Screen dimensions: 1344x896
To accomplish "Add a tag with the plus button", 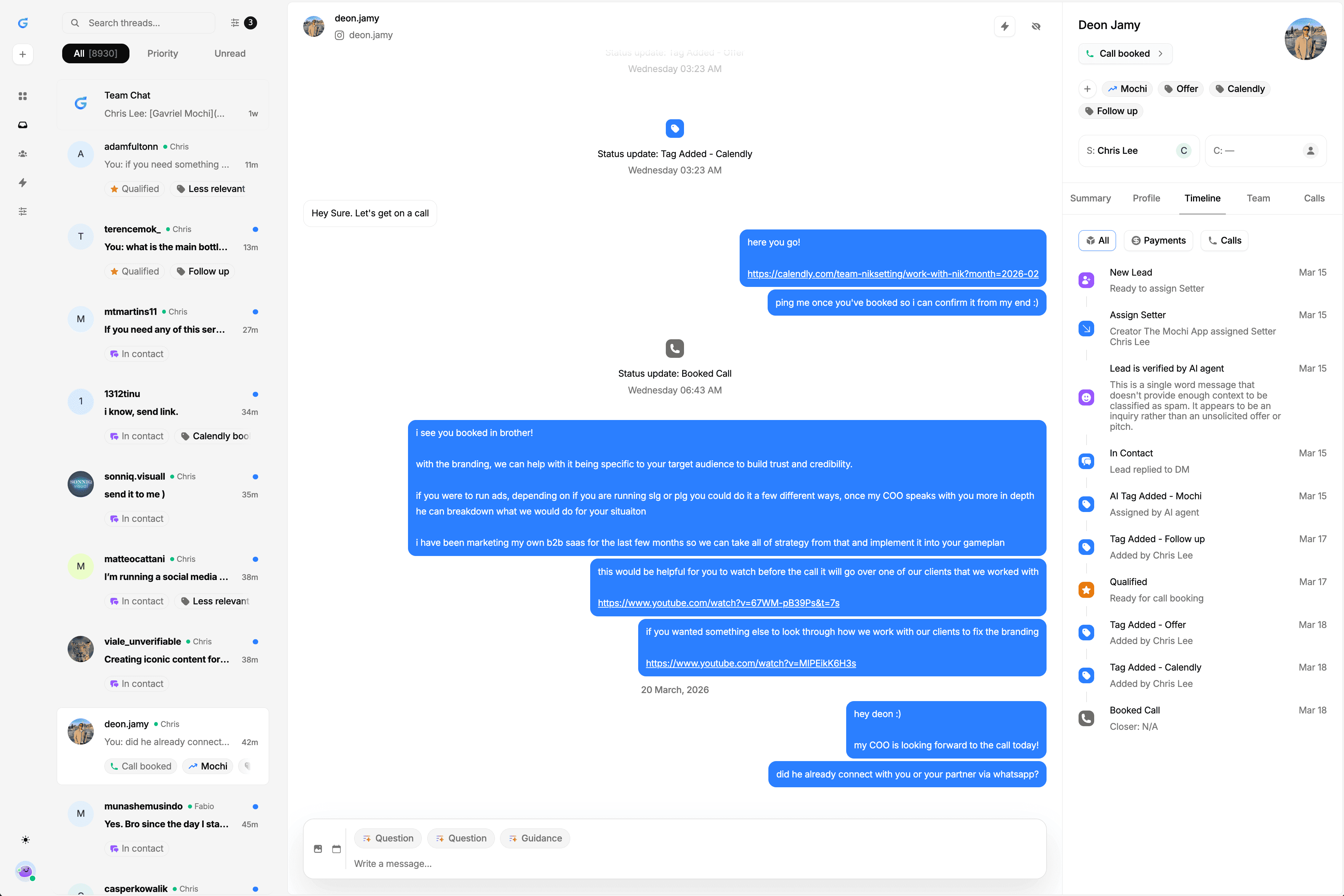I will [x=1087, y=89].
